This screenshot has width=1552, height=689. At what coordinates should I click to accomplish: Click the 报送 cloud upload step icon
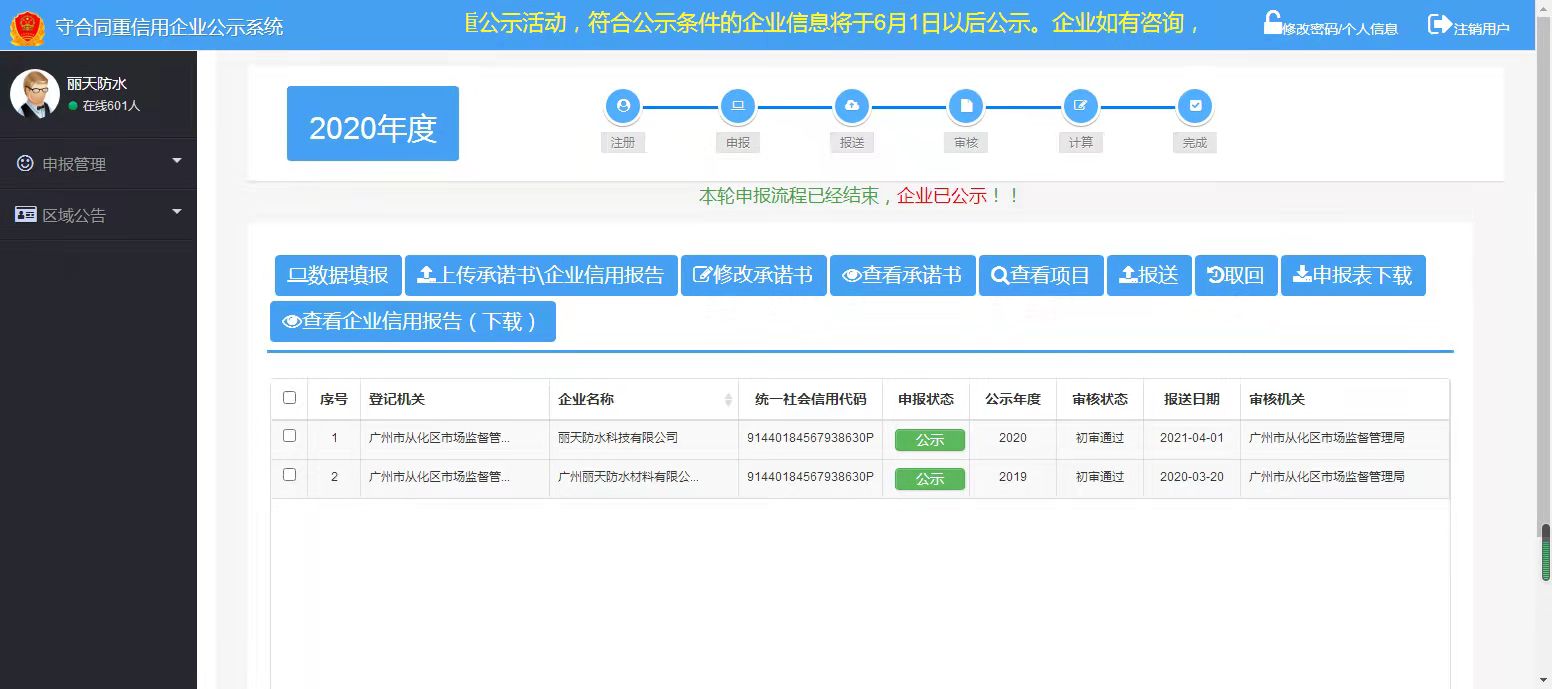[852, 105]
